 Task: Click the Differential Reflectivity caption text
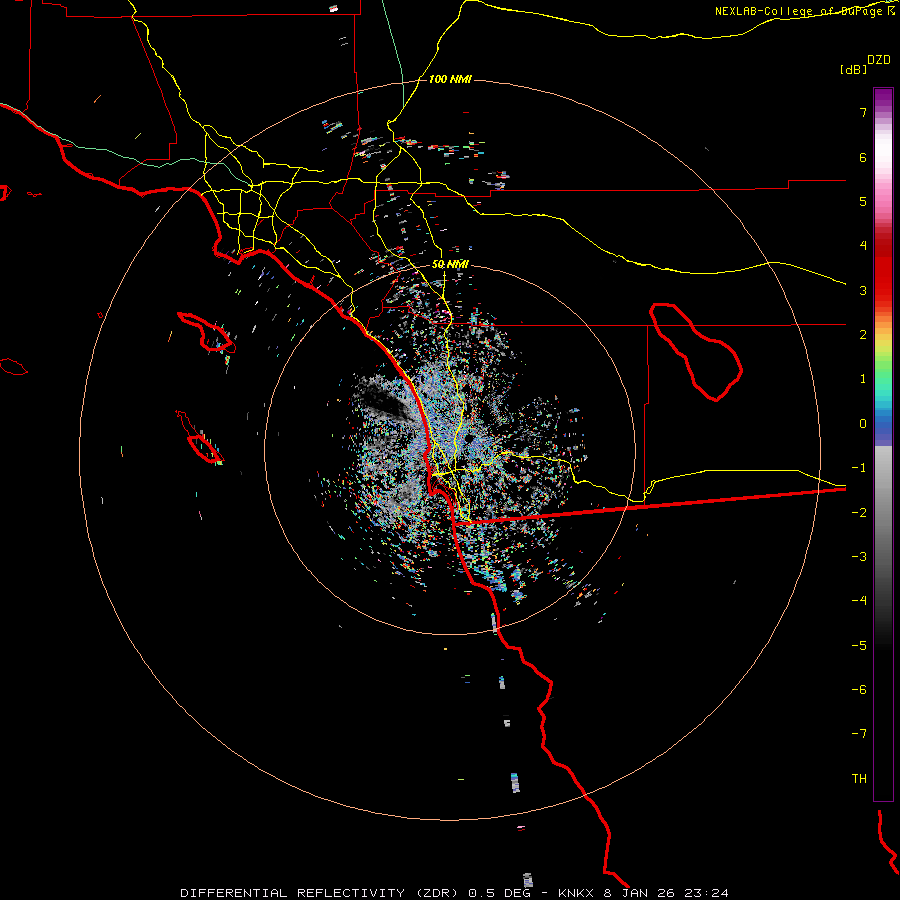[455, 893]
